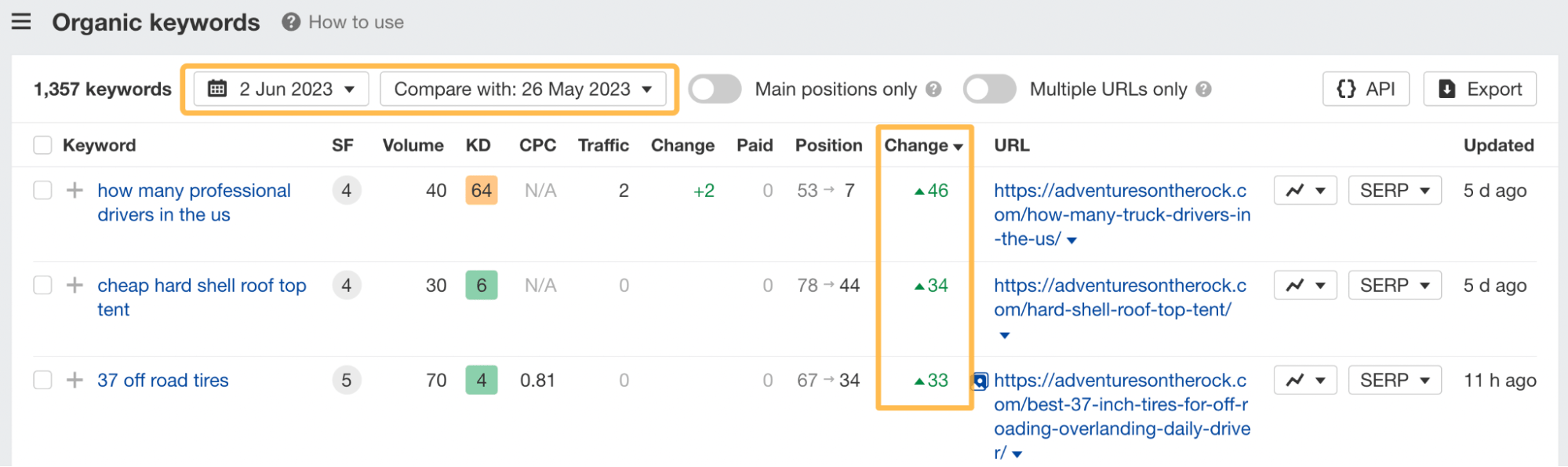Click the Export button
The width and height of the screenshot is (1568, 467).
click(1479, 89)
